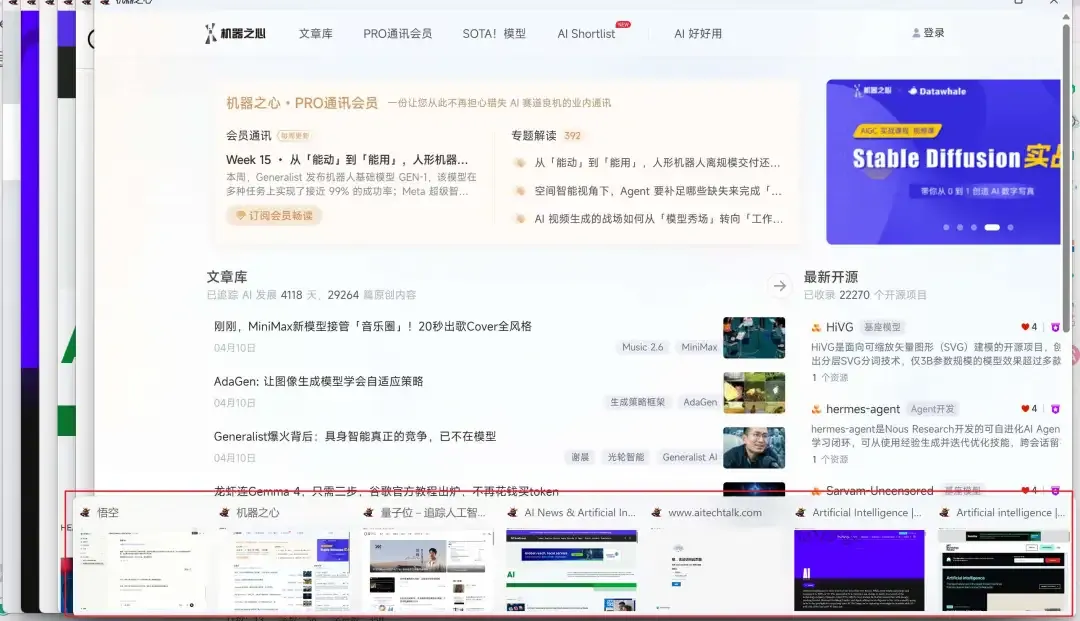Click the browser icon beside www.aitechtalk.com
Screen dimensions: 1080x621
pyautogui.click(x=656, y=512)
